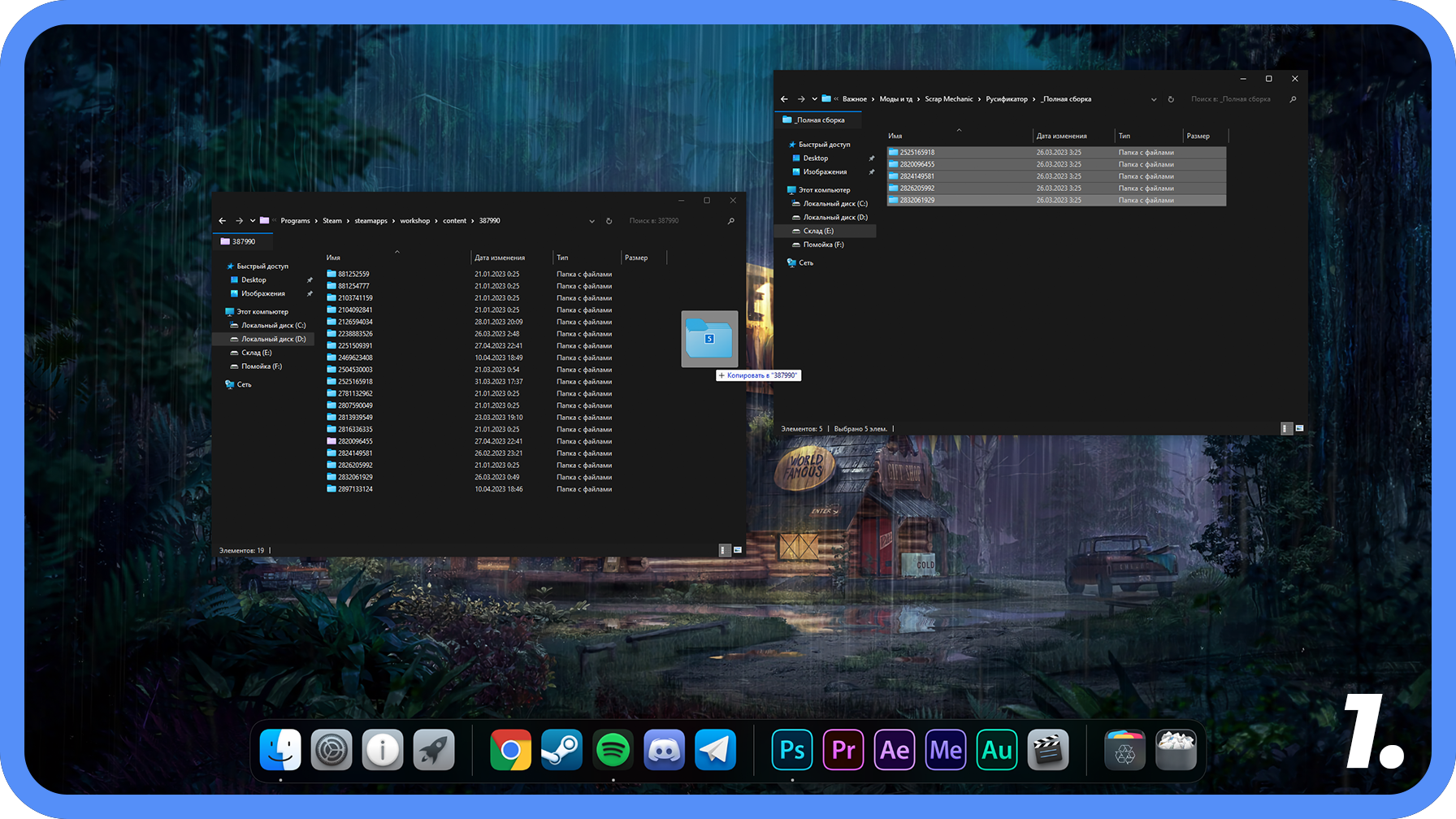Image resolution: width=1456 pixels, height=819 pixels.
Task: Sort by Дата изменения column in 387990 window
Action: point(500,258)
